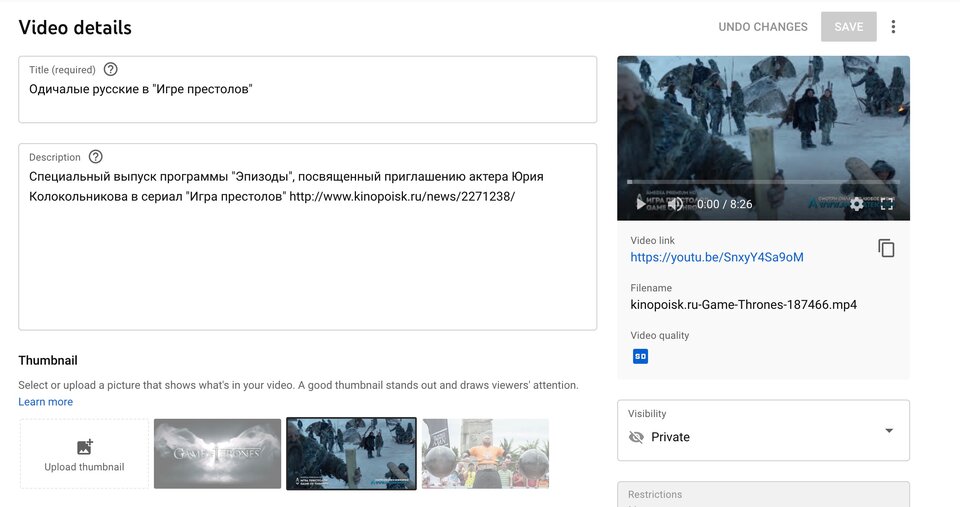Click the Upload thumbnail box
The width and height of the screenshot is (960, 507).
pos(84,454)
